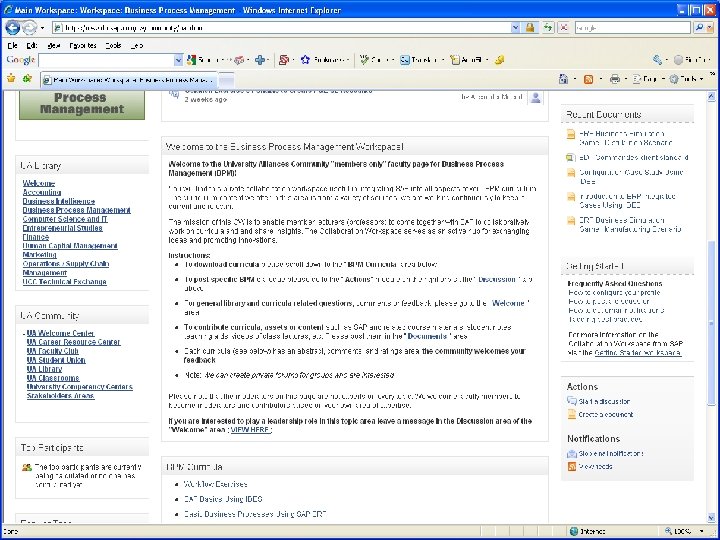The width and height of the screenshot is (720, 540).
Task: Click the Start a discussion icon under Actions
Action: [572, 401]
